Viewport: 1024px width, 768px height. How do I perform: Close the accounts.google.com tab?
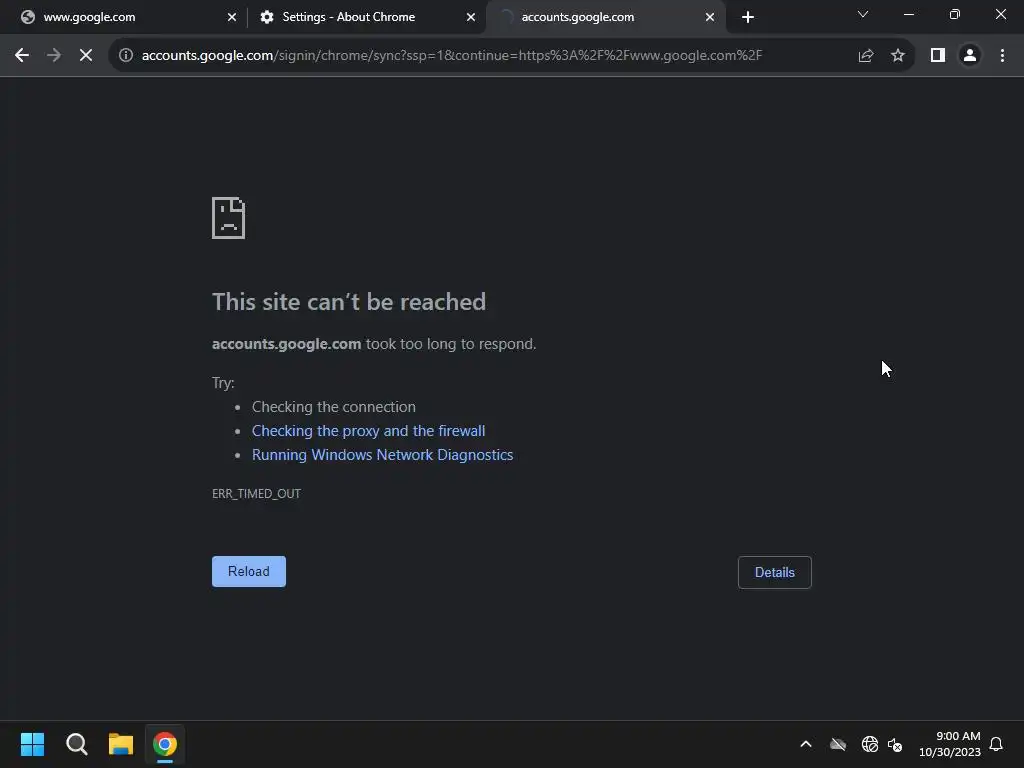pyautogui.click(x=710, y=17)
